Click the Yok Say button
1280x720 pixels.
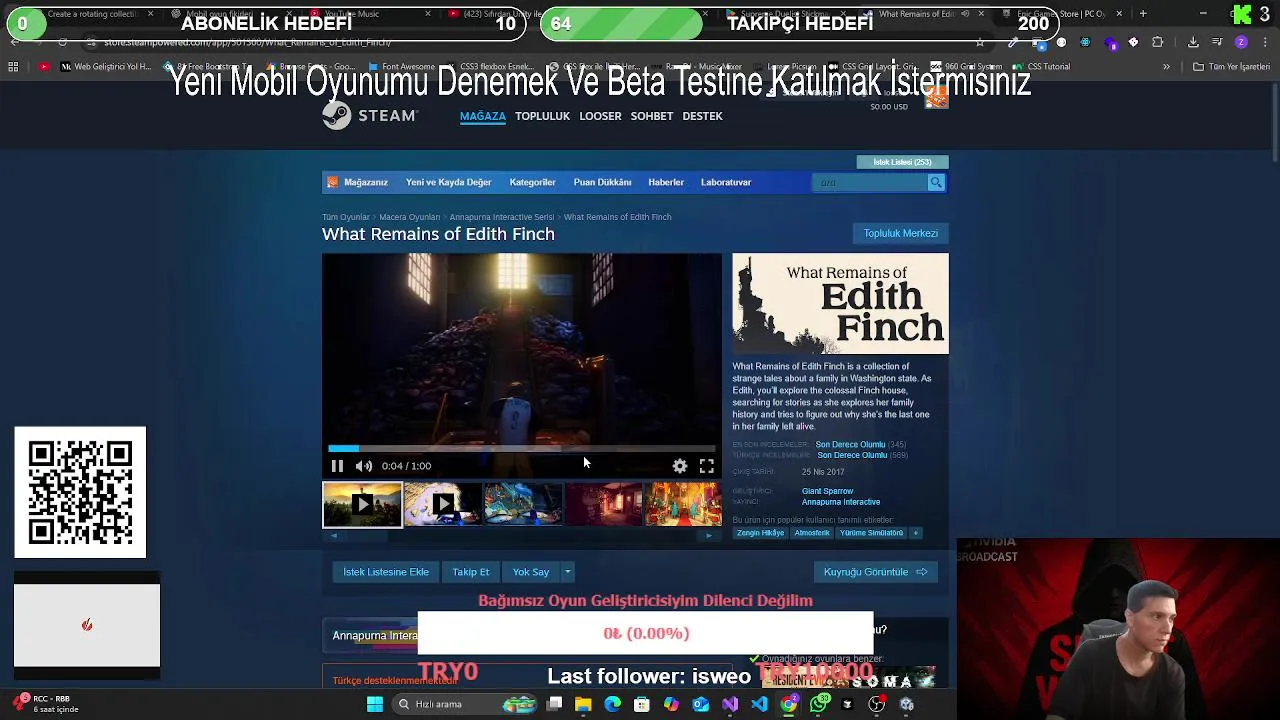click(x=531, y=572)
